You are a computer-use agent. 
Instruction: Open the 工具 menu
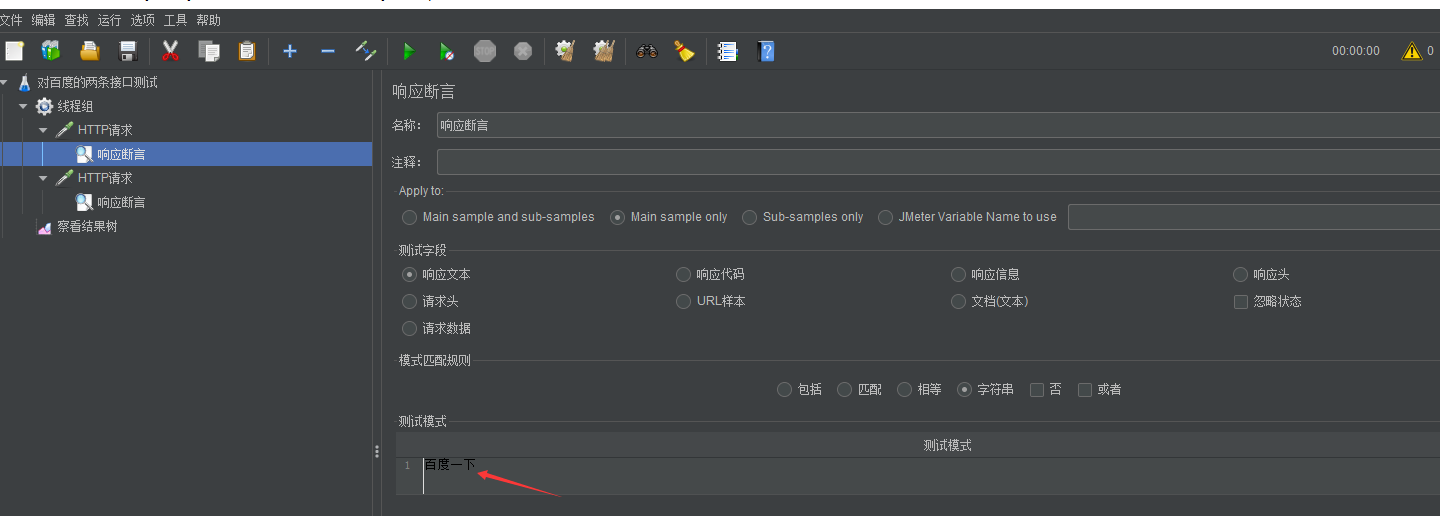[x=176, y=20]
